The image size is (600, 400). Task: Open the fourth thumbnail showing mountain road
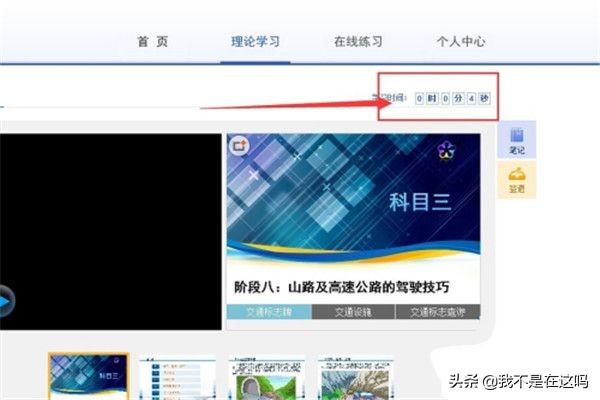point(354,379)
